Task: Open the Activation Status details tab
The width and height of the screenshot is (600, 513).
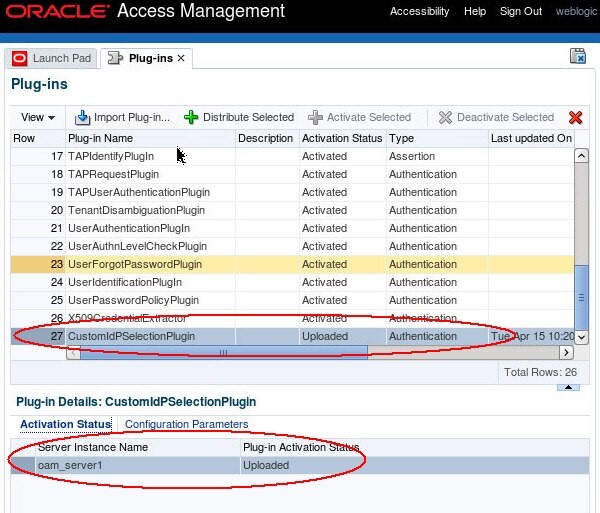Action: pos(65,424)
